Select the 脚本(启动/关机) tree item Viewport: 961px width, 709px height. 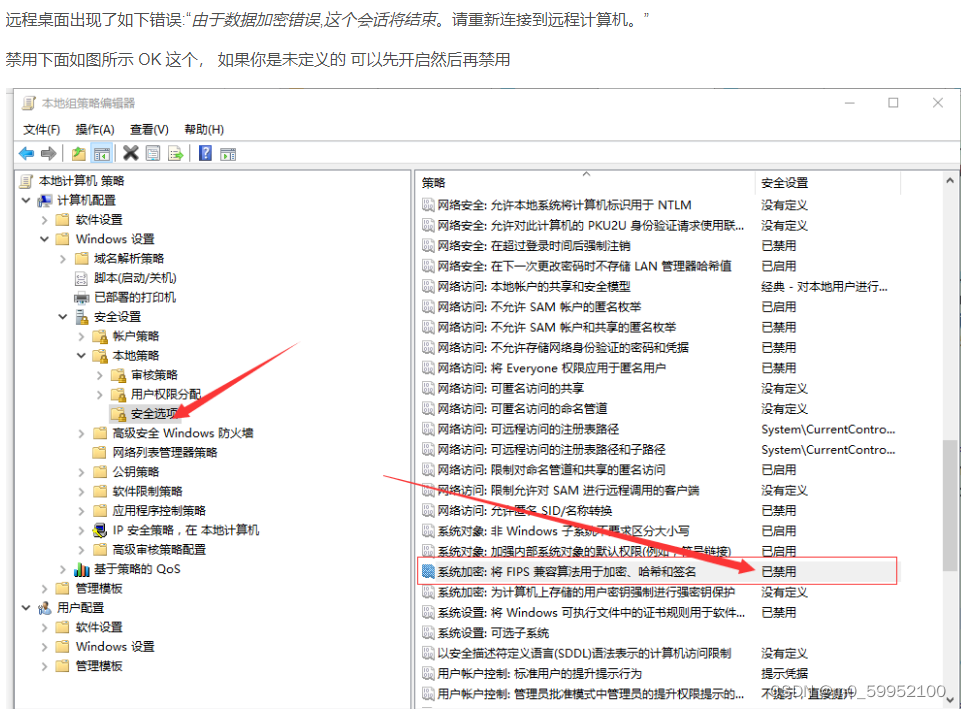(x=135, y=278)
